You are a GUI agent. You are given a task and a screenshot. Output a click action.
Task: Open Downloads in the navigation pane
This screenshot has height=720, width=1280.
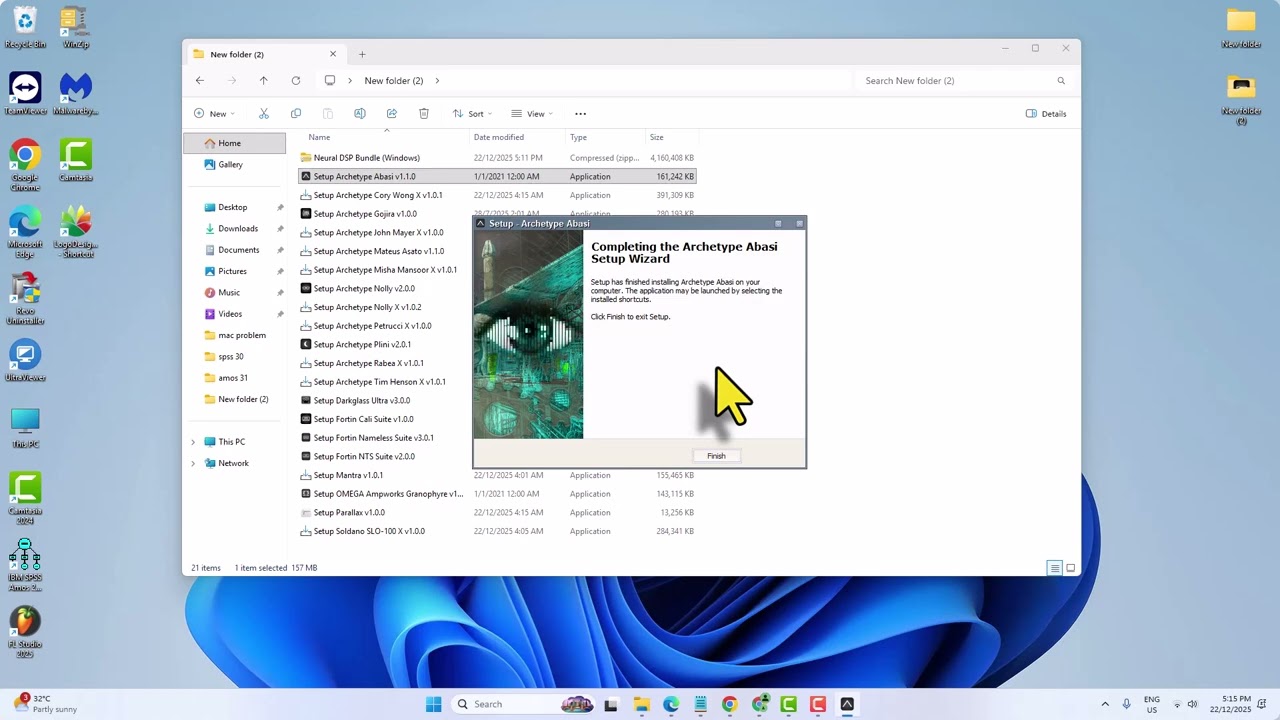click(238, 229)
